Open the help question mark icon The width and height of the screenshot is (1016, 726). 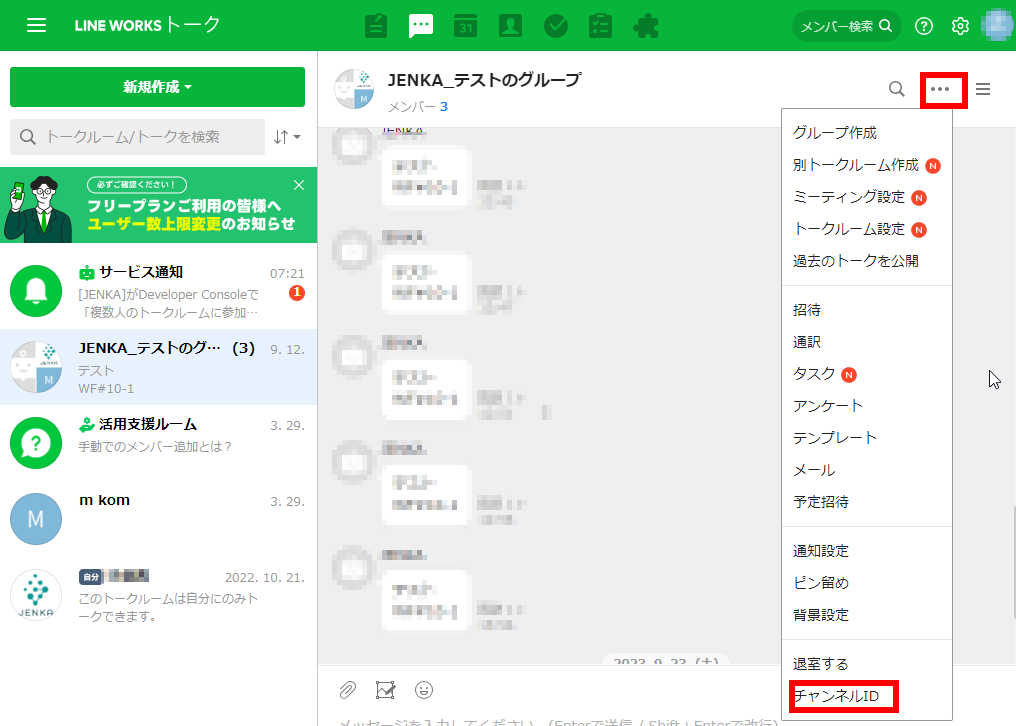click(924, 26)
